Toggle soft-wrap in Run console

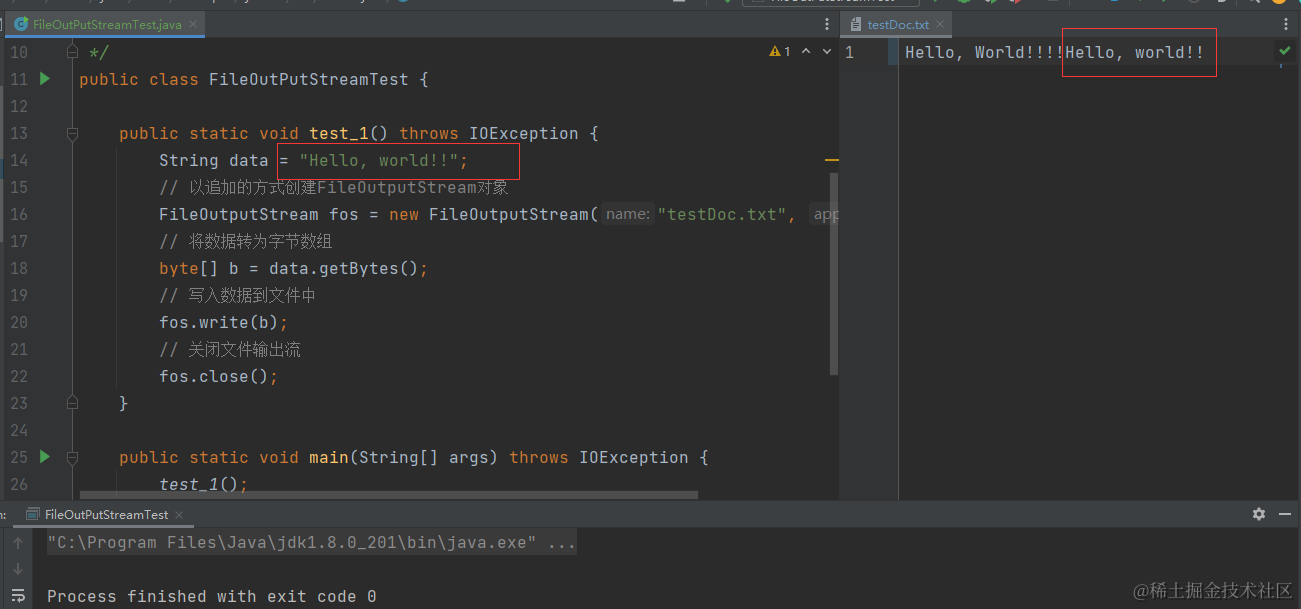[x=18, y=596]
